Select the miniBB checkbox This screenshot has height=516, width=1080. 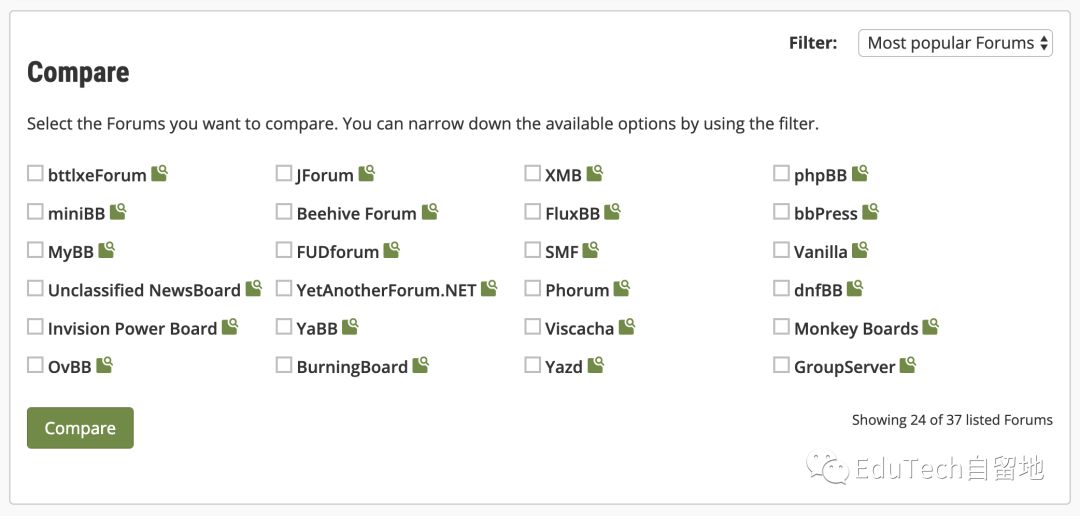[x=35, y=211]
